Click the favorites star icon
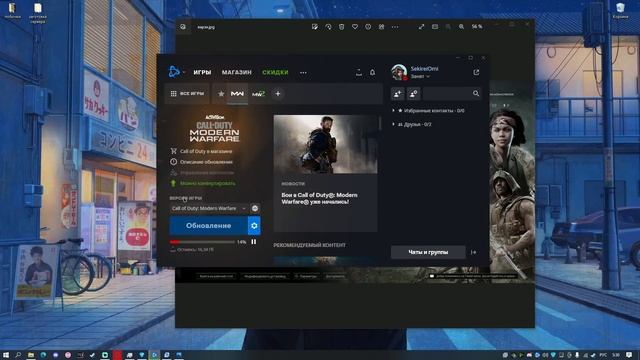Viewport: 640px width, 360px height. [x=221, y=93]
